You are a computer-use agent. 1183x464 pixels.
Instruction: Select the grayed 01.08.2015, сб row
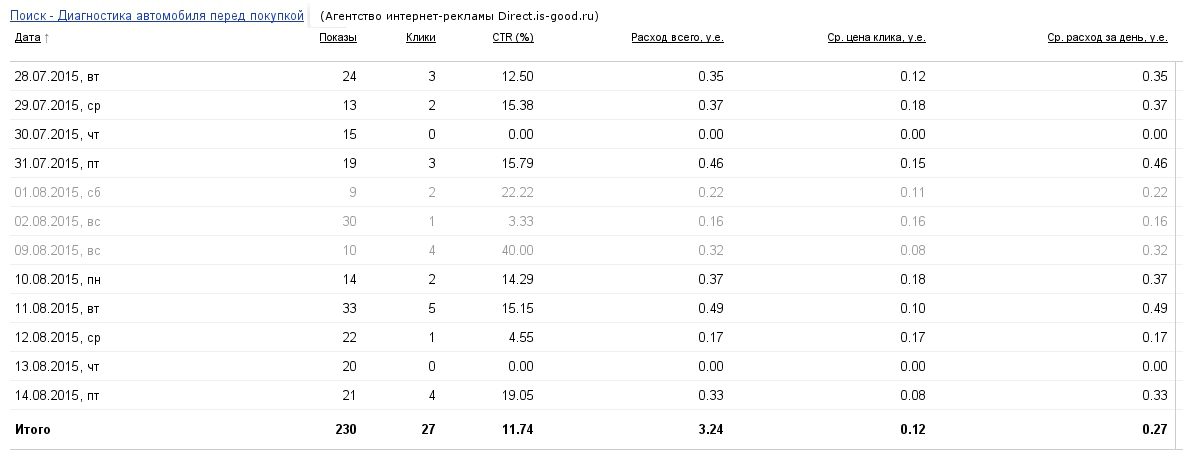[592, 192]
